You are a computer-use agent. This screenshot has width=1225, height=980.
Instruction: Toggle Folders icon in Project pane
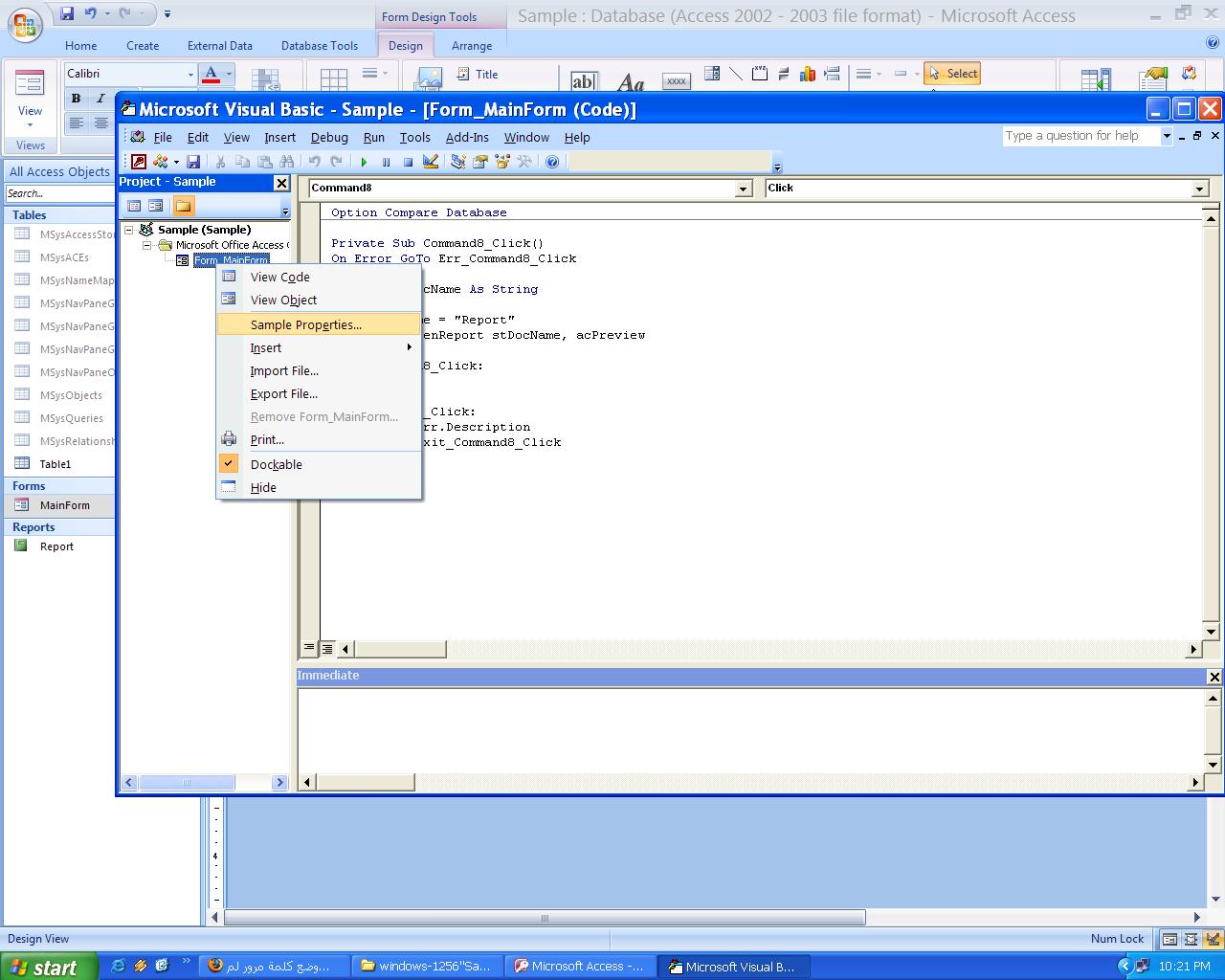click(183, 206)
